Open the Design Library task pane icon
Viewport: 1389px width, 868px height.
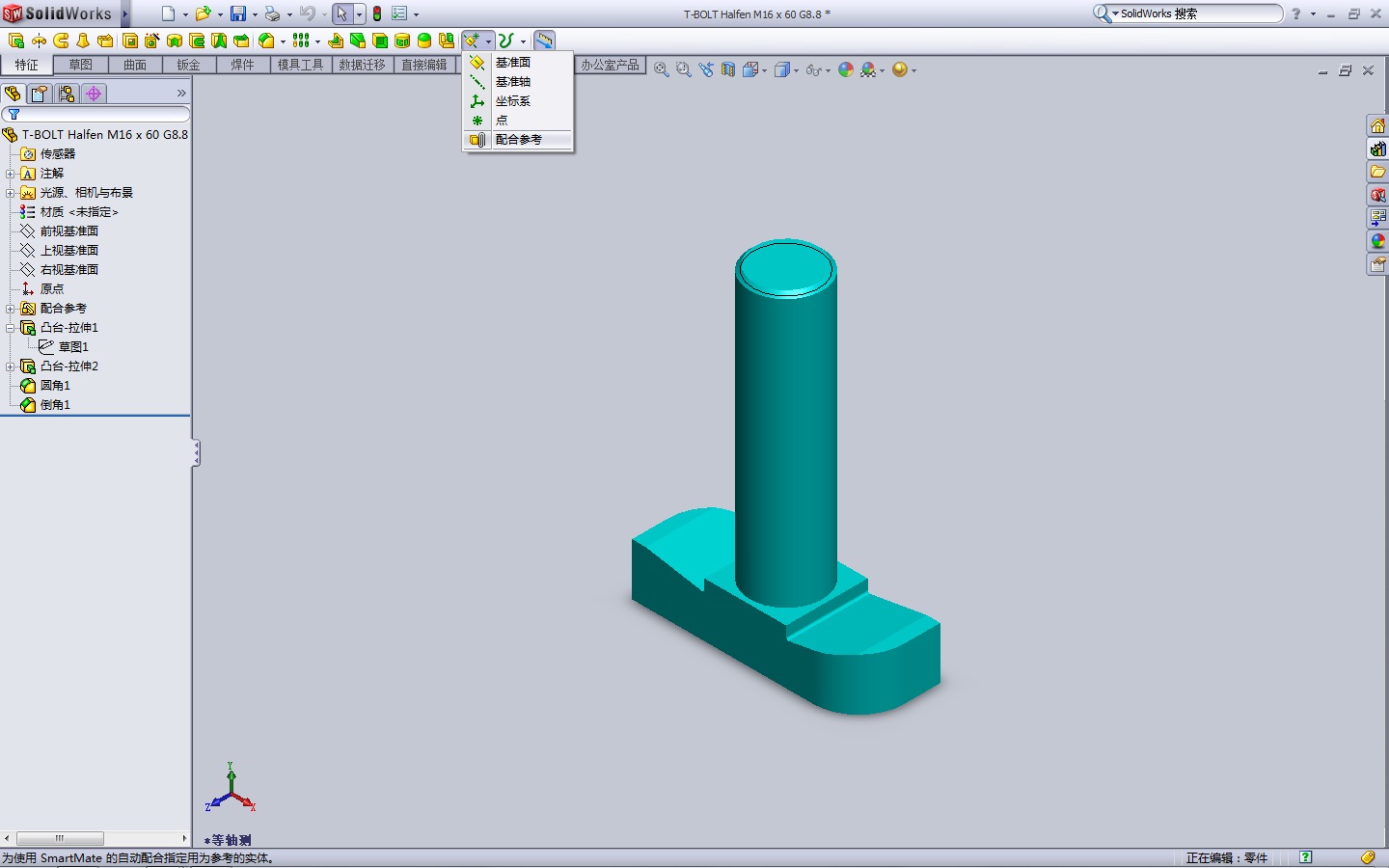point(1377,149)
